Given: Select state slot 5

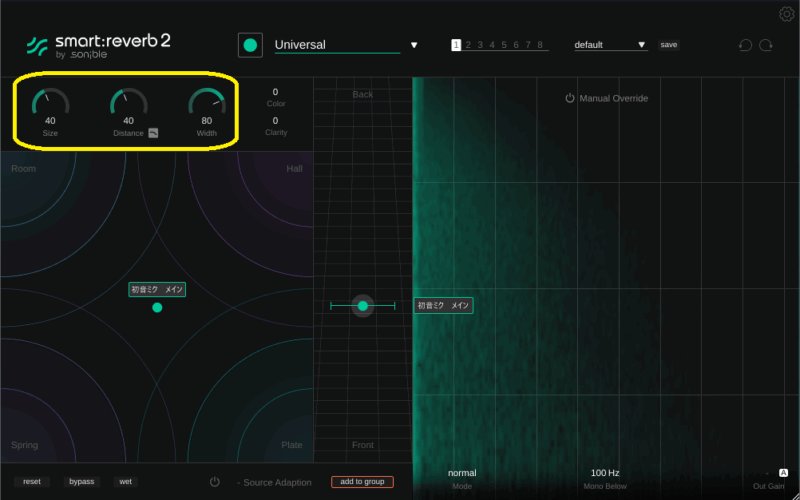Looking at the screenshot, I should click(504, 45).
